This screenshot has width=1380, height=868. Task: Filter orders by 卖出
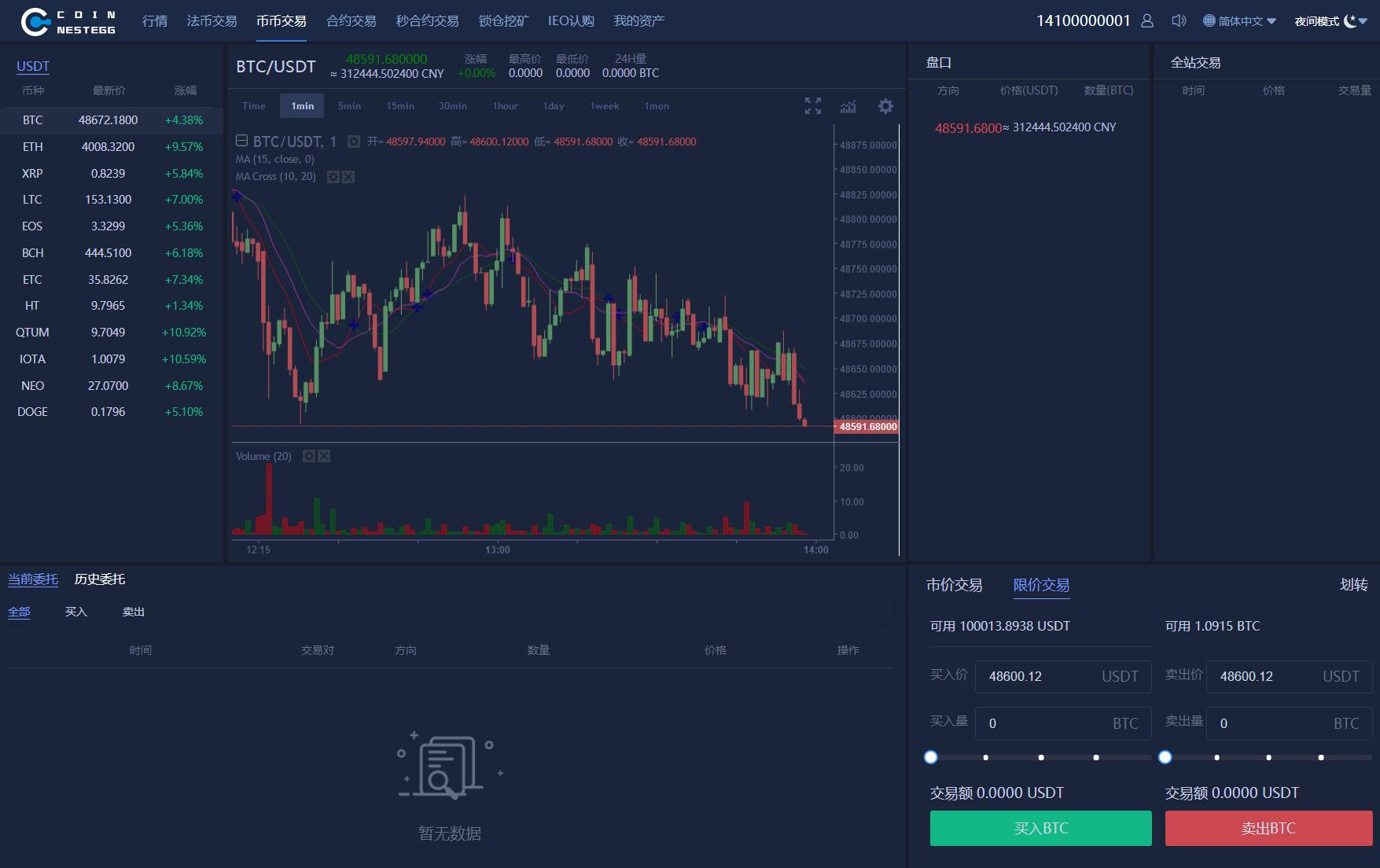134,612
